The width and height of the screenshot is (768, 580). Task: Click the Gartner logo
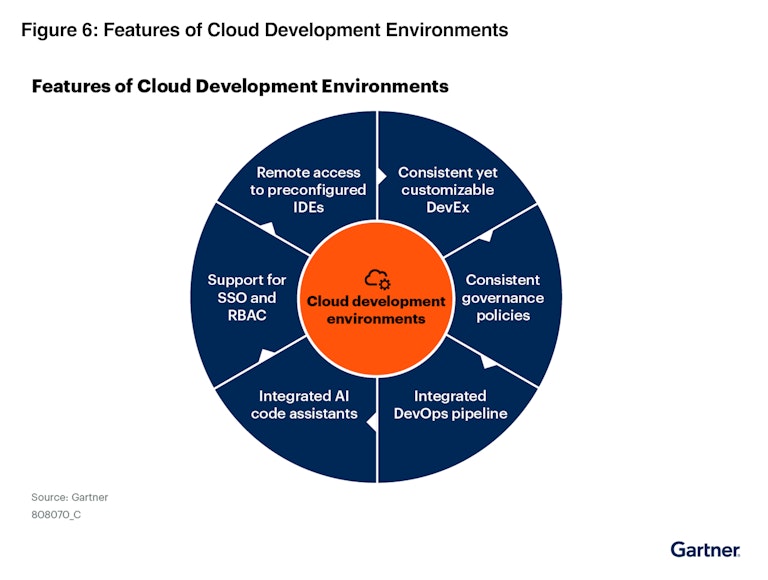point(705,550)
